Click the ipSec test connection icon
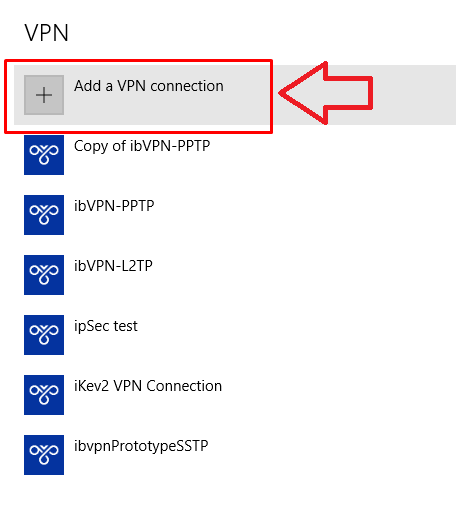This screenshot has width=463, height=505. pyautogui.click(x=44, y=335)
